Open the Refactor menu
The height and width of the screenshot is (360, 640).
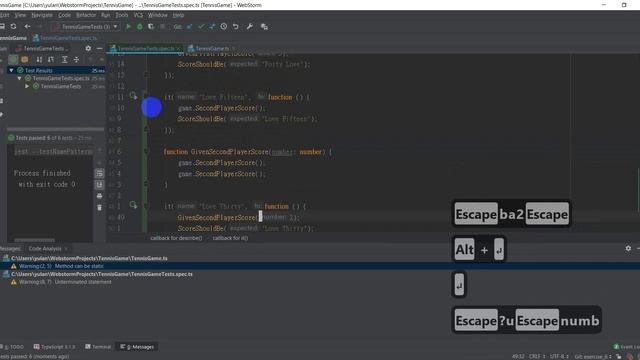point(86,15)
